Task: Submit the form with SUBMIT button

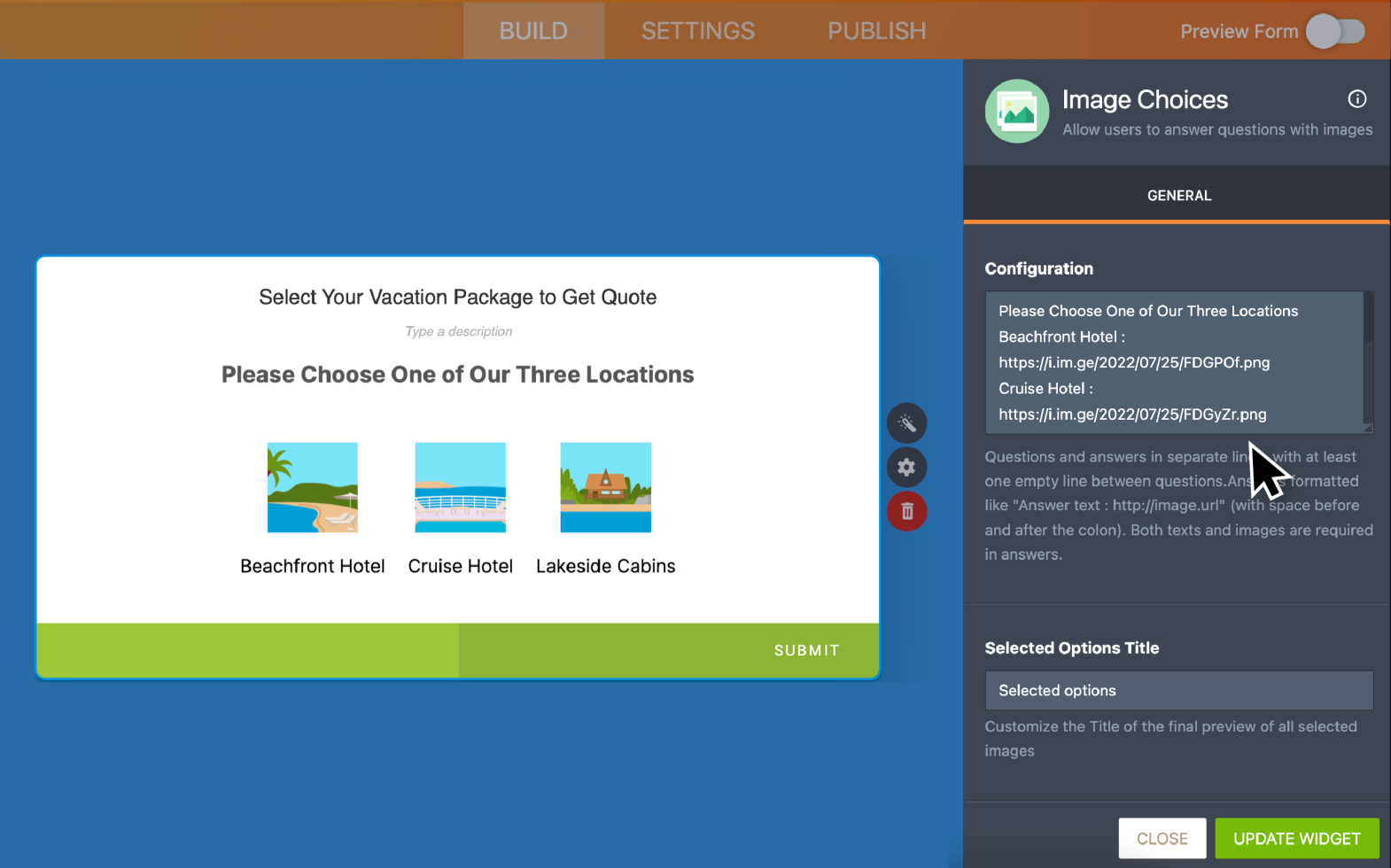Action: coord(805,650)
